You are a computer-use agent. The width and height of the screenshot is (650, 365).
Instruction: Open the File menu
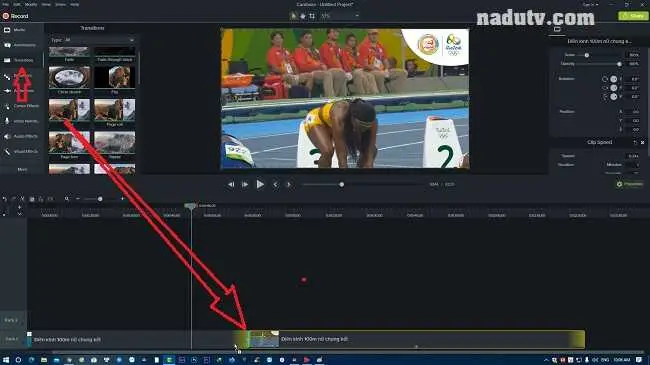pyautogui.click(x=5, y=4)
